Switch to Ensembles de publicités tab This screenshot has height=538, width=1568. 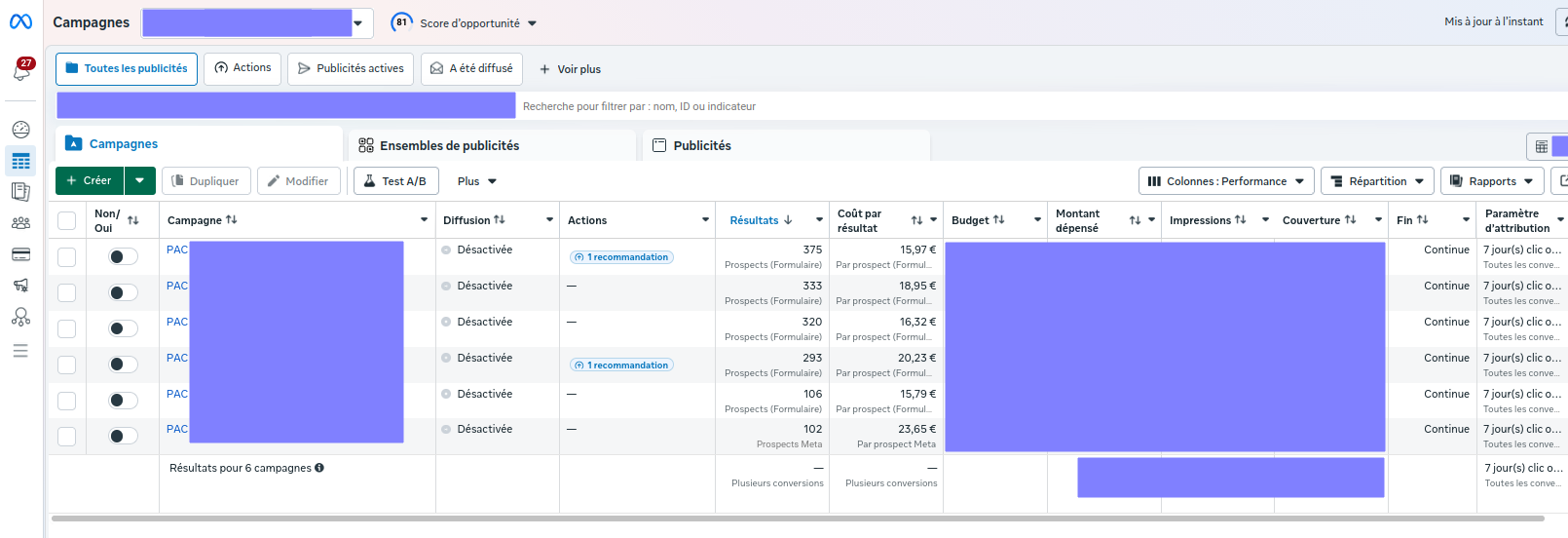pyautogui.click(x=492, y=145)
